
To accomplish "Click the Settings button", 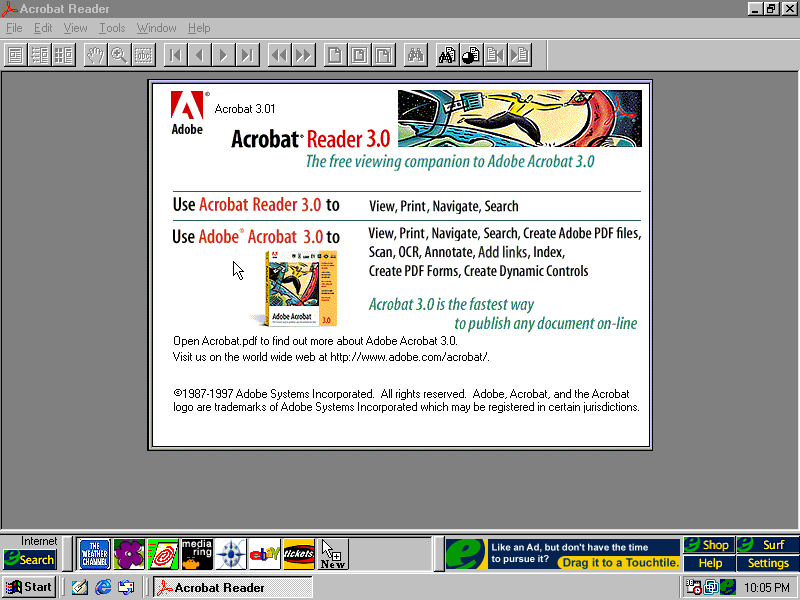I will click(768, 563).
